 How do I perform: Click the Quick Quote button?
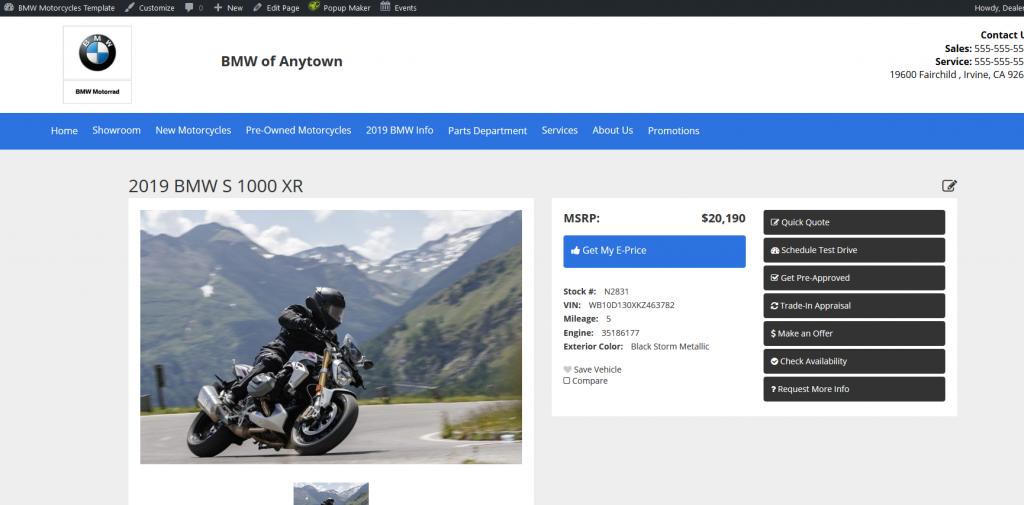(x=854, y=222)
